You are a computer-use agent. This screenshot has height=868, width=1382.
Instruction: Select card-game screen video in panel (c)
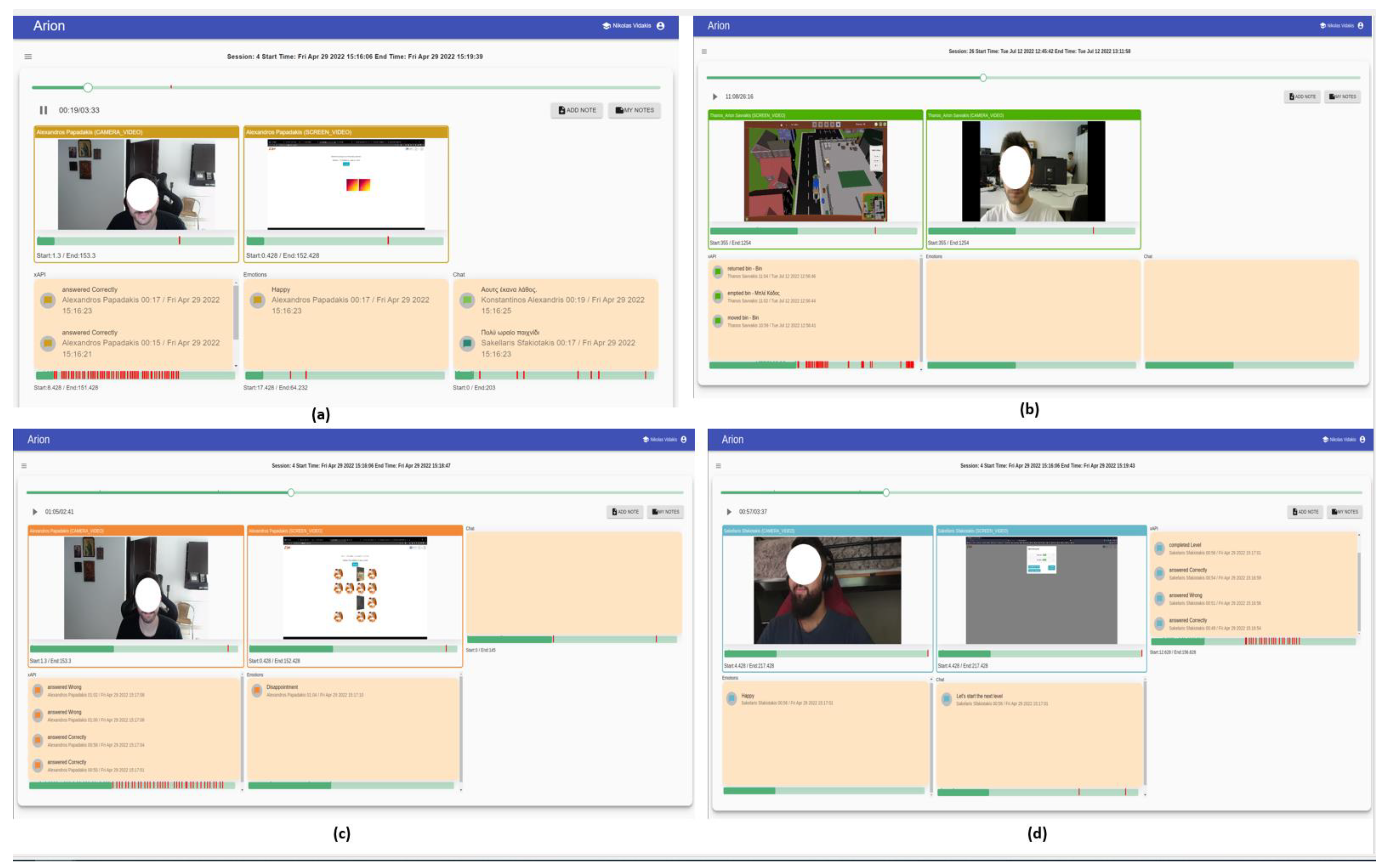[355, 588]
